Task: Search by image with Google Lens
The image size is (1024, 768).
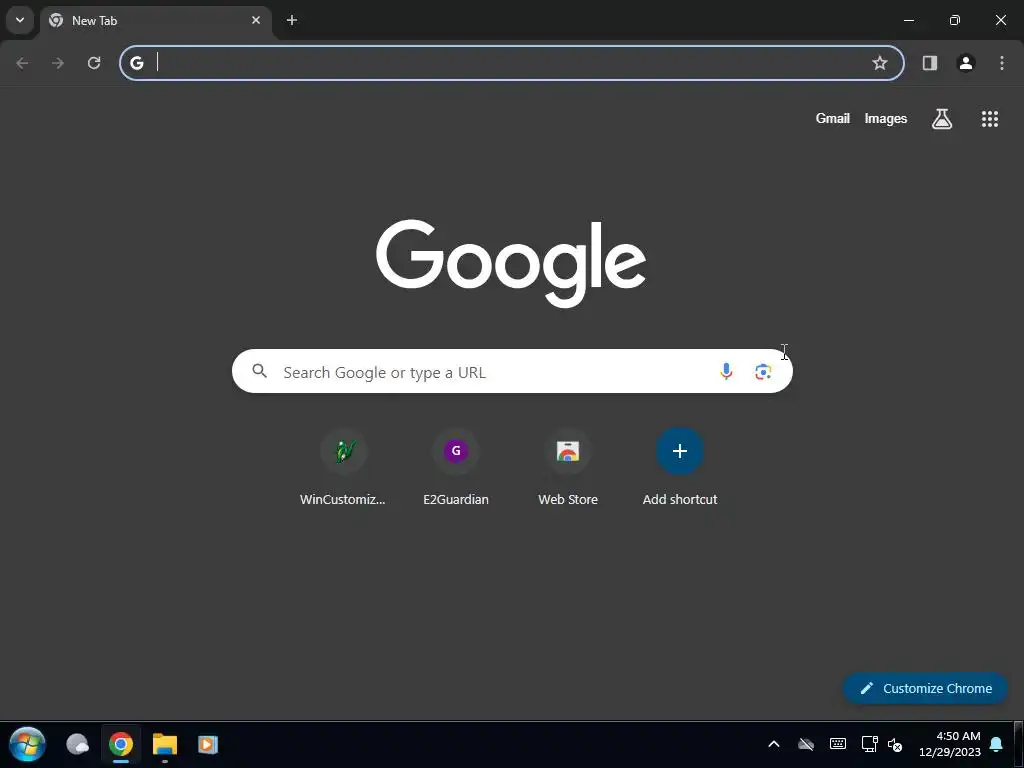Action: (763, 372)
